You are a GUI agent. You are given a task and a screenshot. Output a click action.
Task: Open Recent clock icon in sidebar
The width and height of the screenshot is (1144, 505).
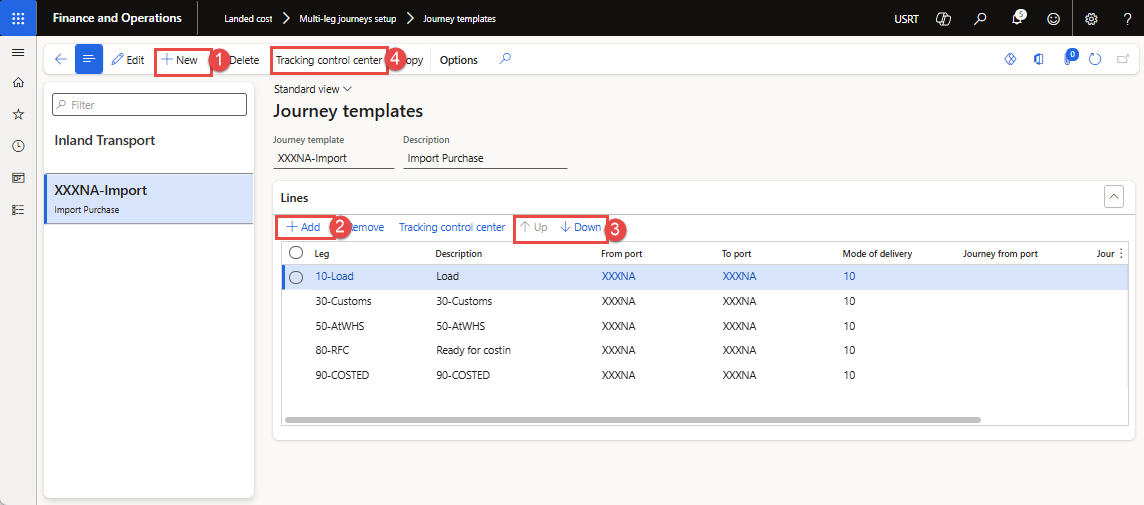(18, 146)
